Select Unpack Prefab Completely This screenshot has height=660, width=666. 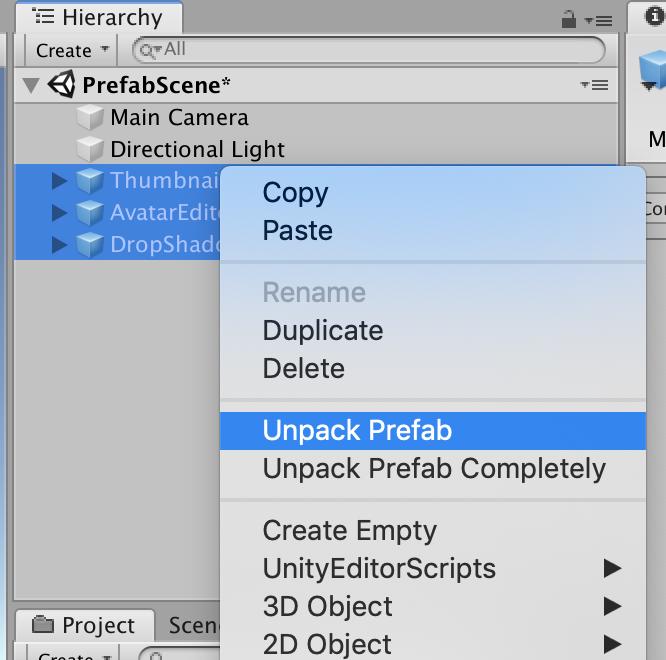click(x=433, y=469)
